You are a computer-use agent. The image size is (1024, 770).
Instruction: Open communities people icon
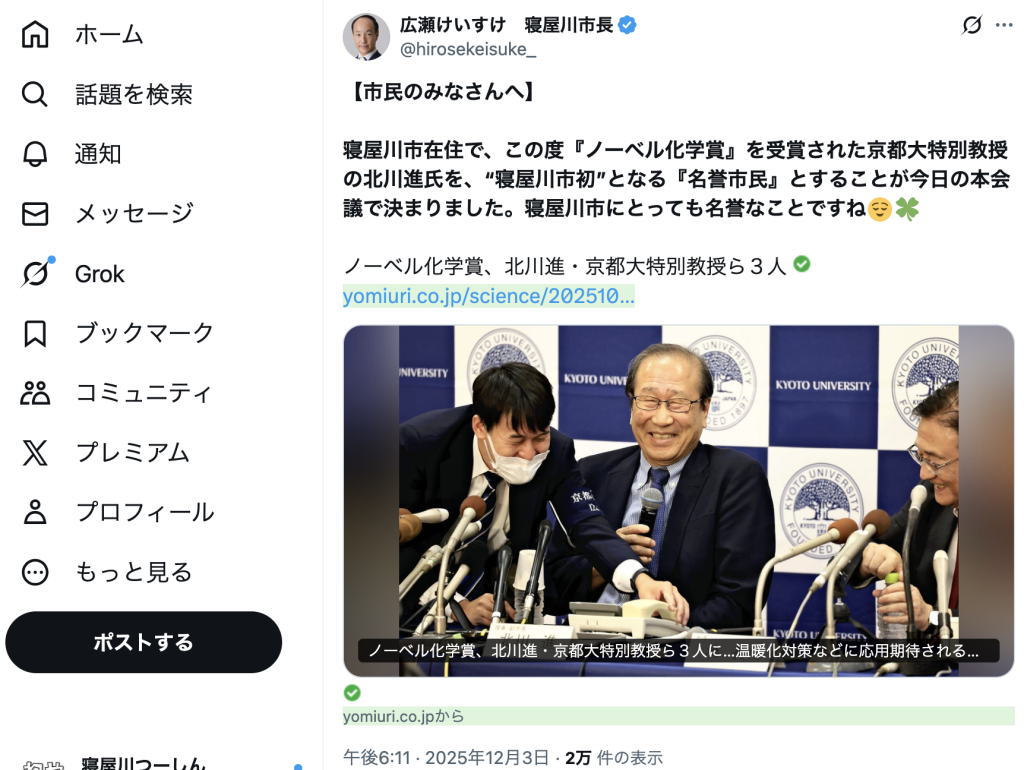(35, 393)
